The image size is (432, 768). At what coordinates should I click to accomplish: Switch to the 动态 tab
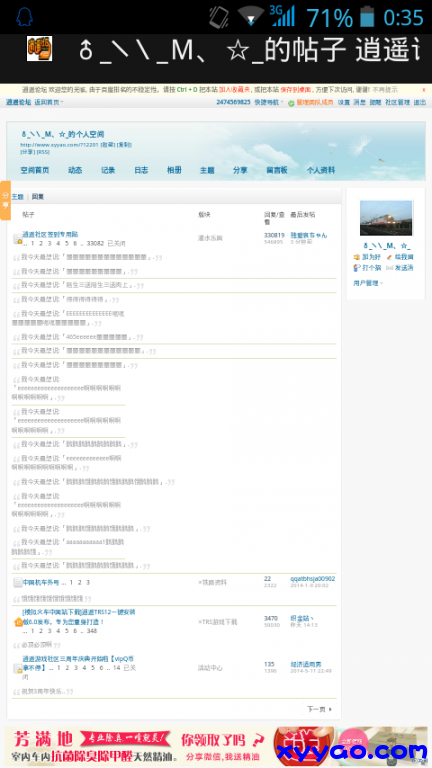(x=75, y=170)
